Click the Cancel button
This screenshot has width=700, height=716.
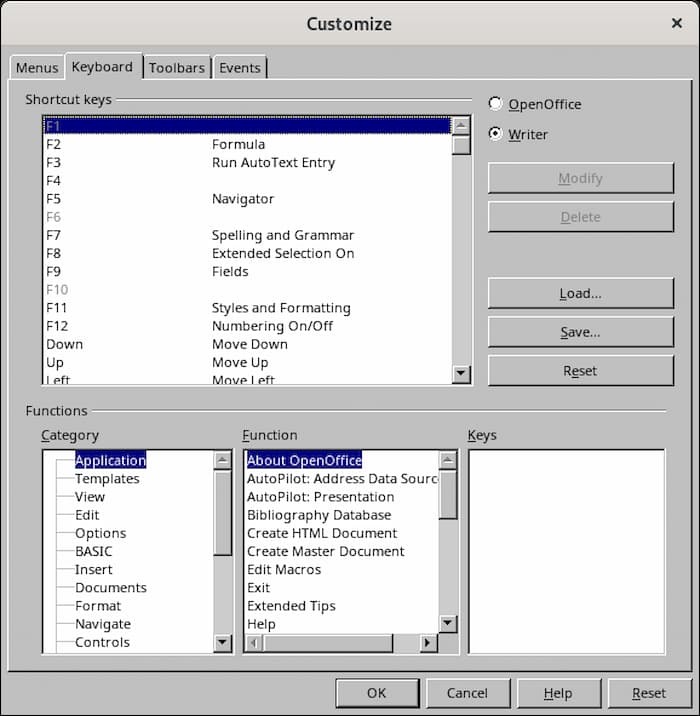tap(467, 693)
